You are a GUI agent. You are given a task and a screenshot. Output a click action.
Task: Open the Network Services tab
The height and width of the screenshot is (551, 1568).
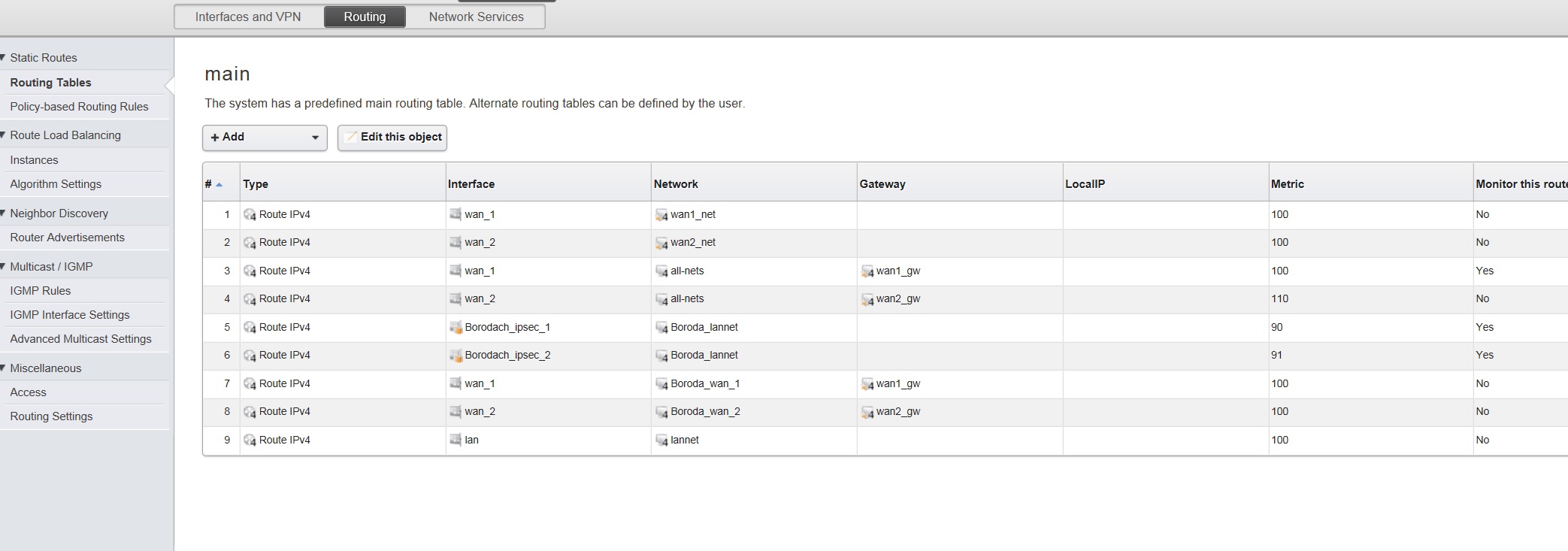[x=476, y=17]
